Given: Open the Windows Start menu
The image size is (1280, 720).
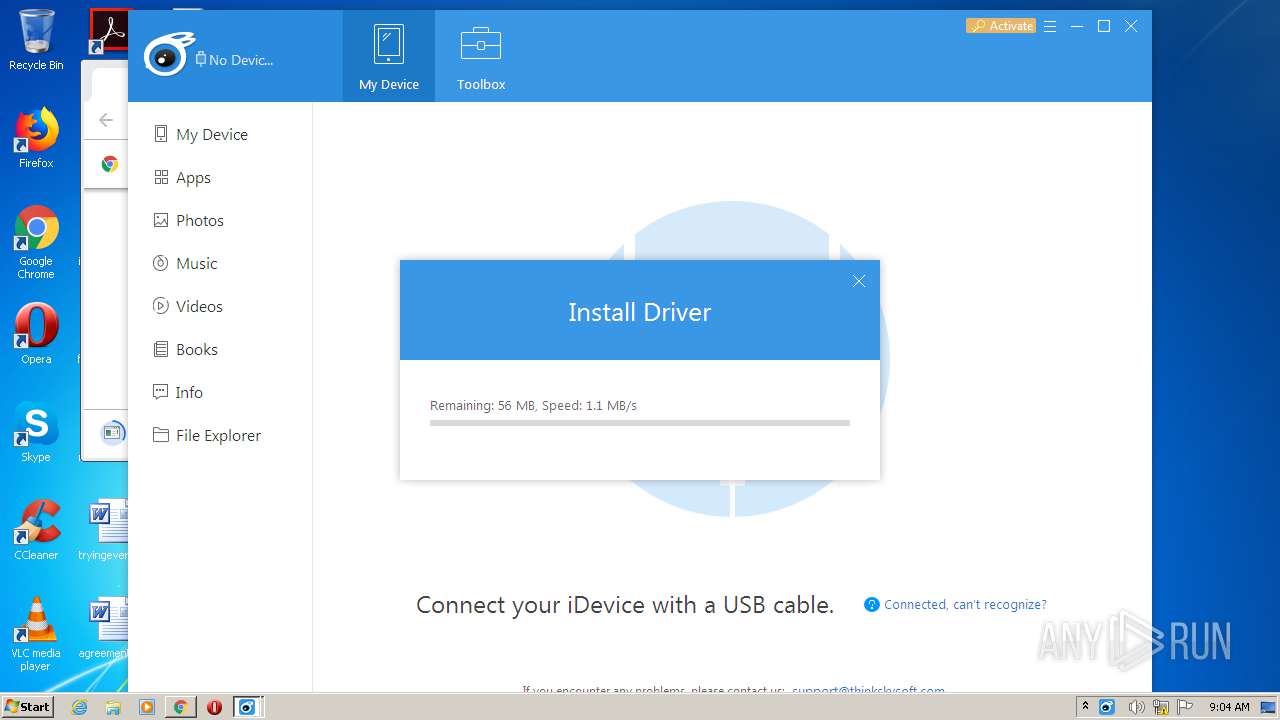Looking at the screenshot, I should coord(27,706).
